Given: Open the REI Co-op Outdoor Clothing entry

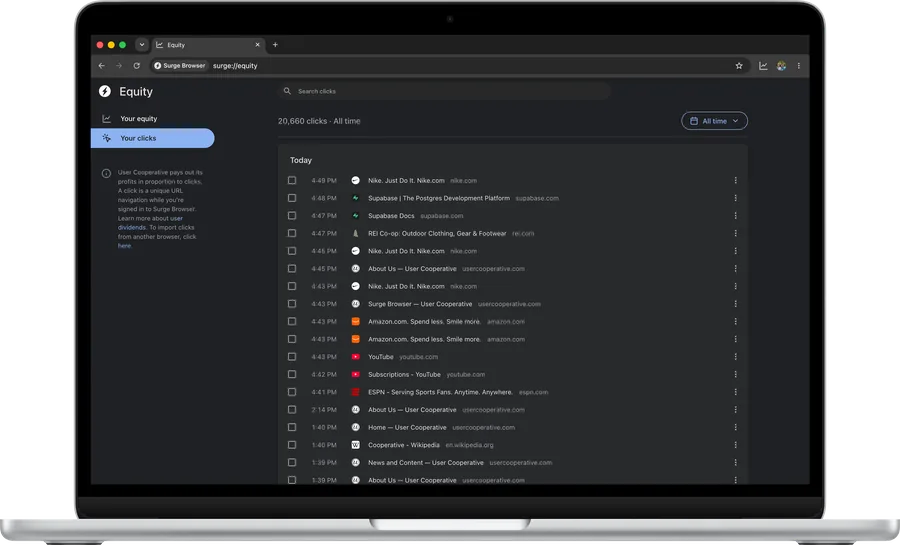Looking at the screenshot, I should [437, 233].
